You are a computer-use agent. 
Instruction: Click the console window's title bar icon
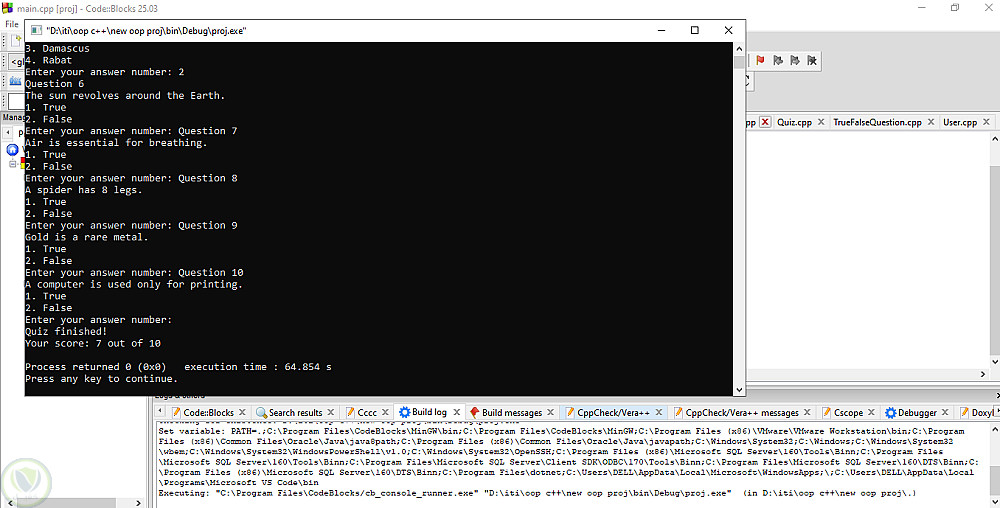pyautogui.click(x=36, y=31)
